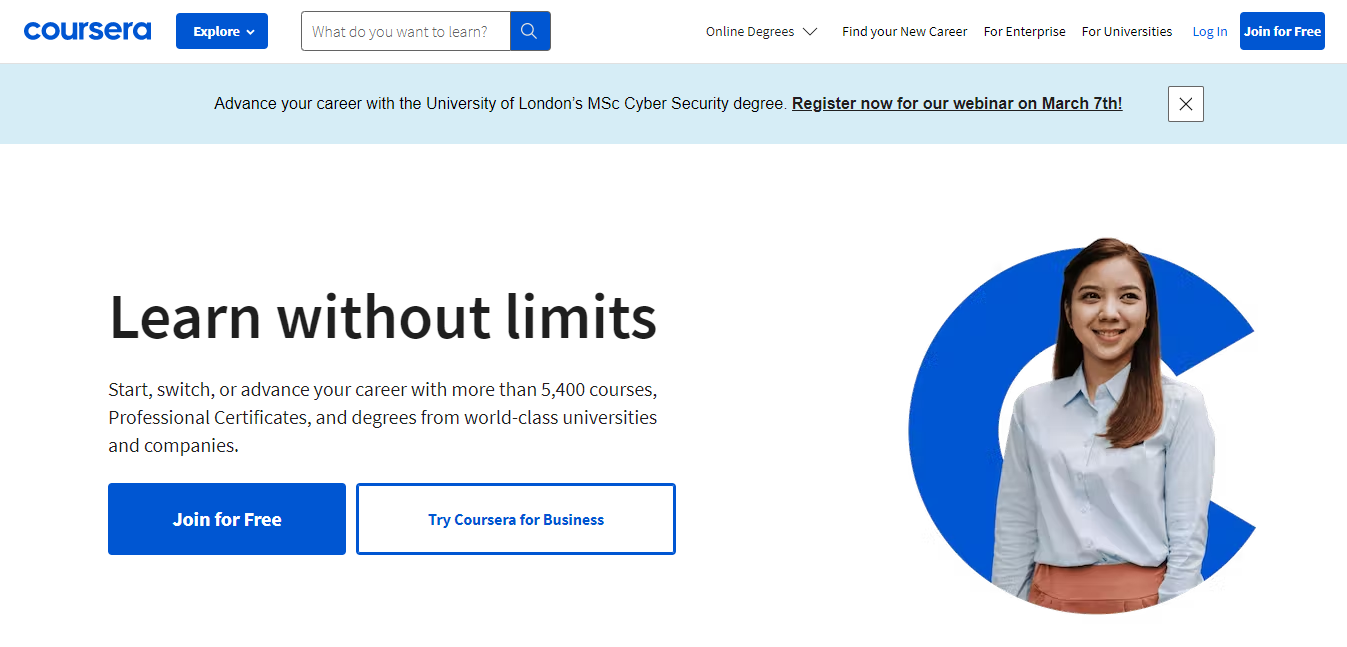
Task: Click Try Coursera for Business
Action: coord(516,519)
